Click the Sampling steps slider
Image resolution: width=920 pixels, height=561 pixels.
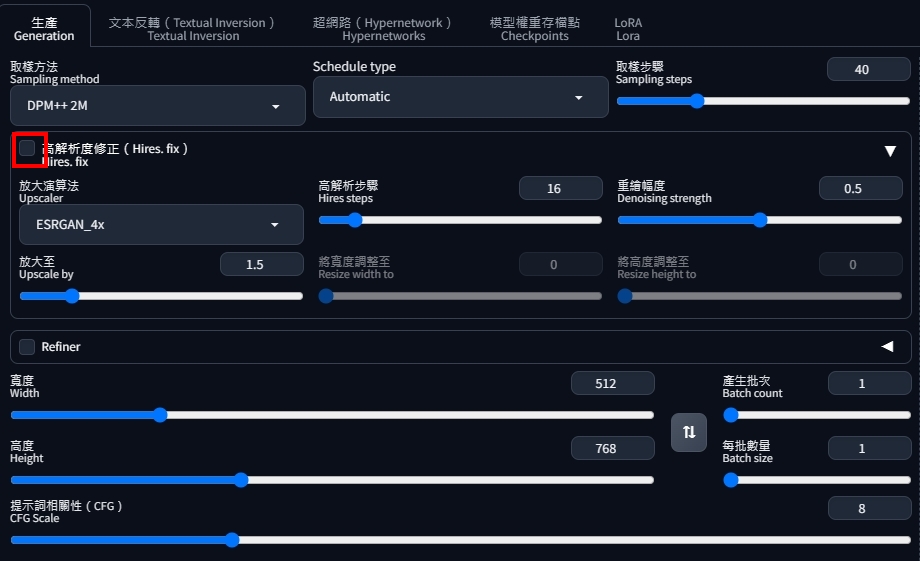[763, 101]
